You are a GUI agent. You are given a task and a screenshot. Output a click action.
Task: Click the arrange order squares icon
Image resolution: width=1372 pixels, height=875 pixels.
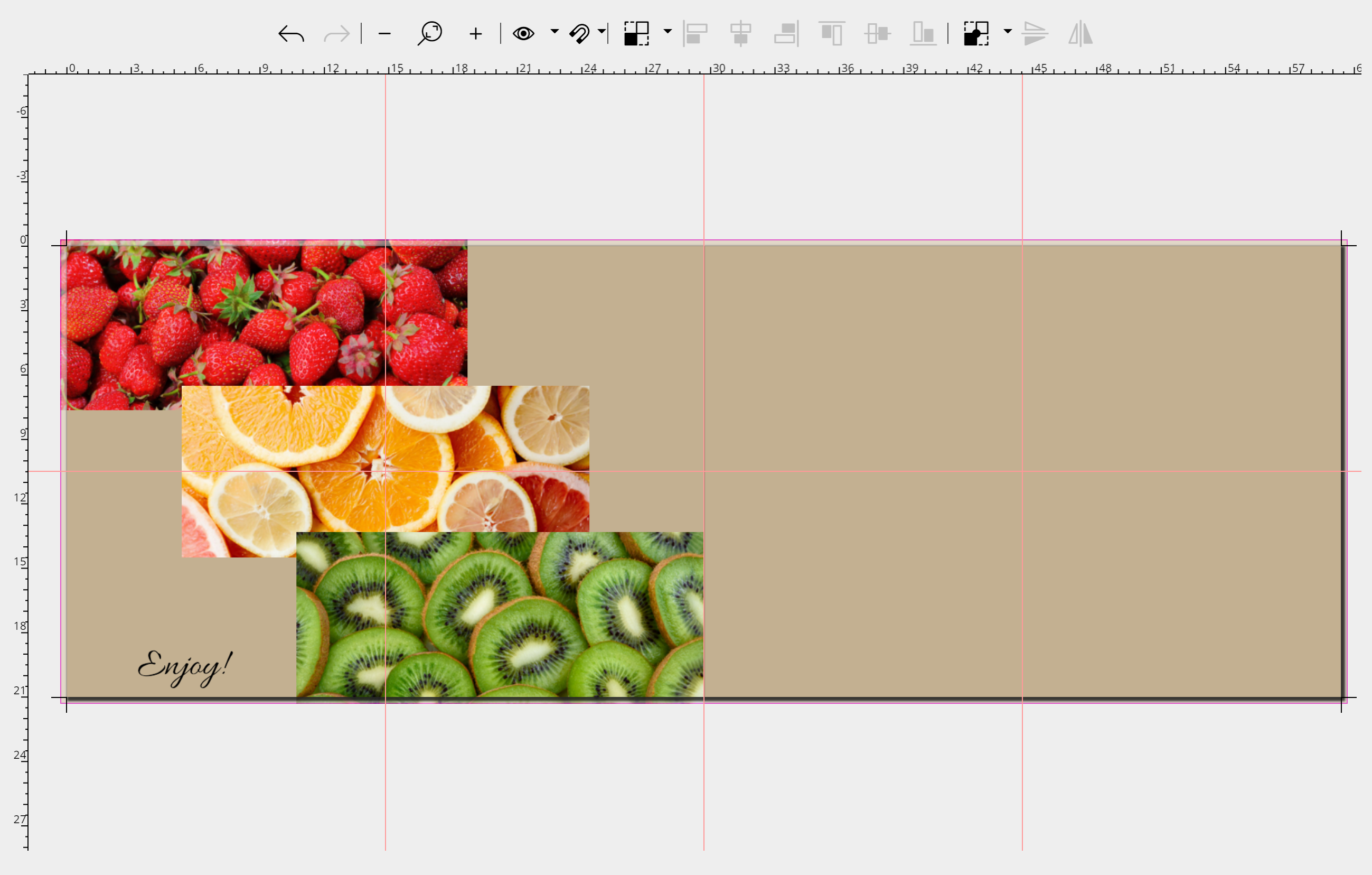click(636, 34)
